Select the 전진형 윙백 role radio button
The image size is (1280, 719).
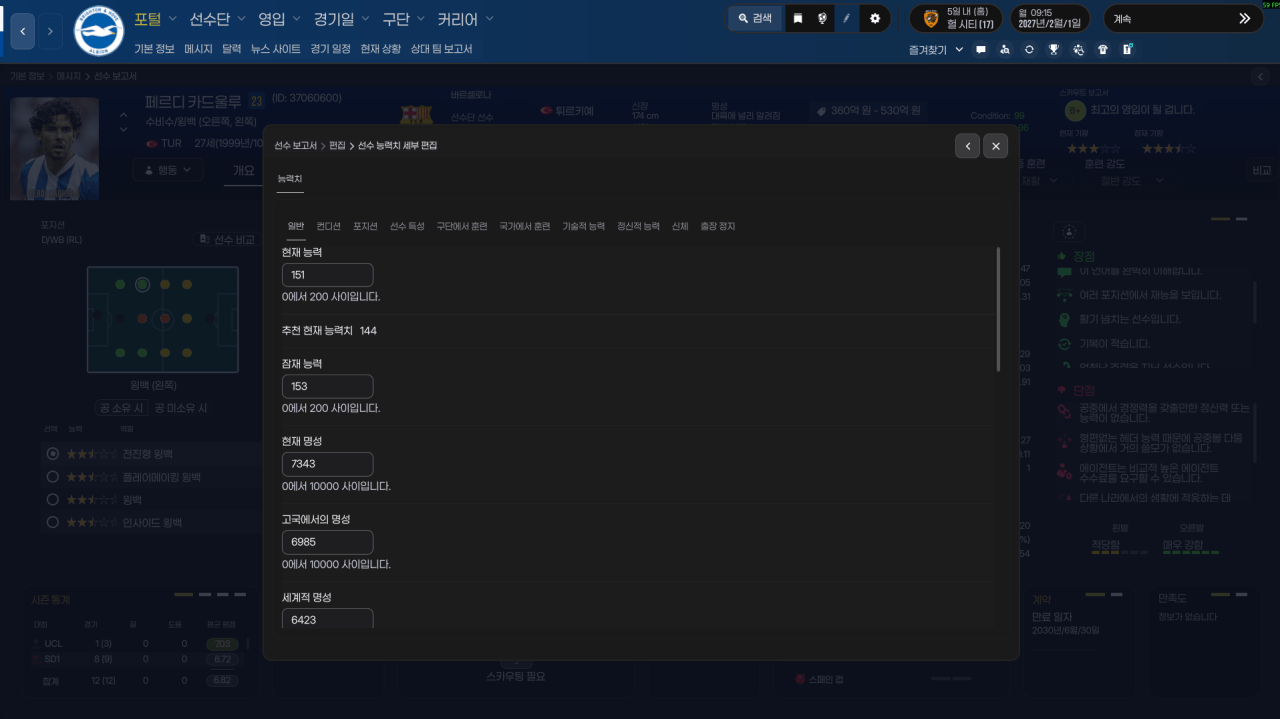(53, 453)
